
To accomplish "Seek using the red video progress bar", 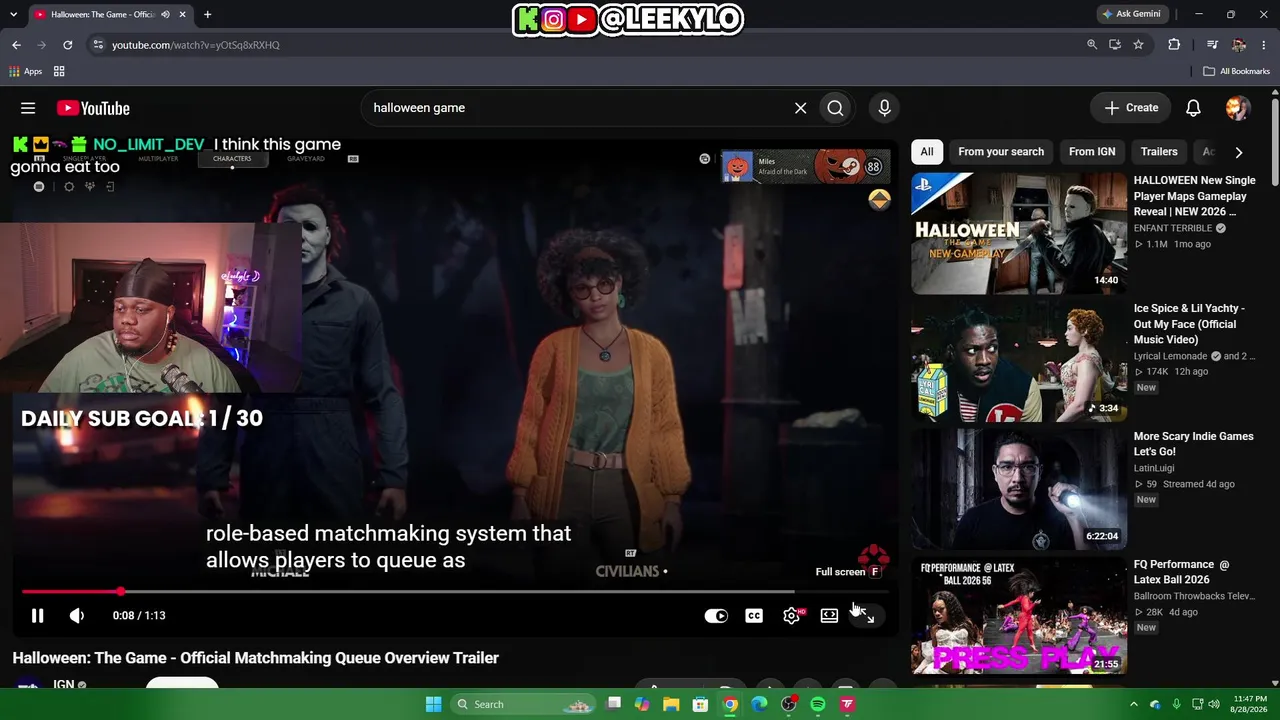I will point(455,592).
